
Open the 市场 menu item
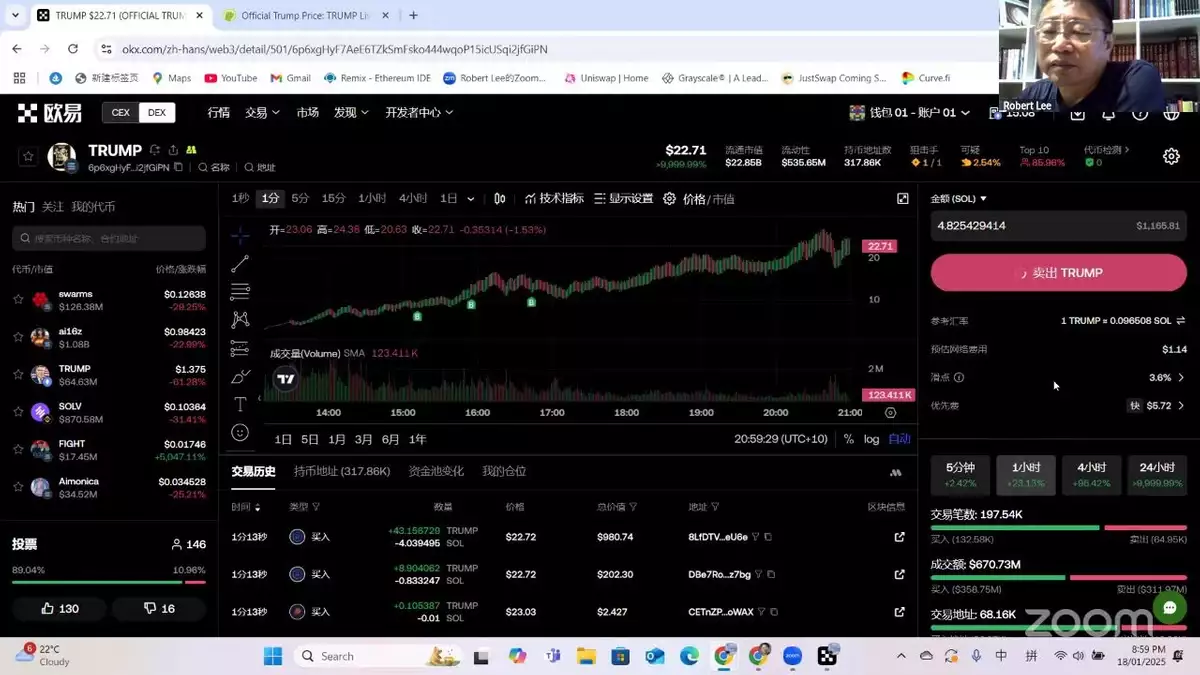307,113
